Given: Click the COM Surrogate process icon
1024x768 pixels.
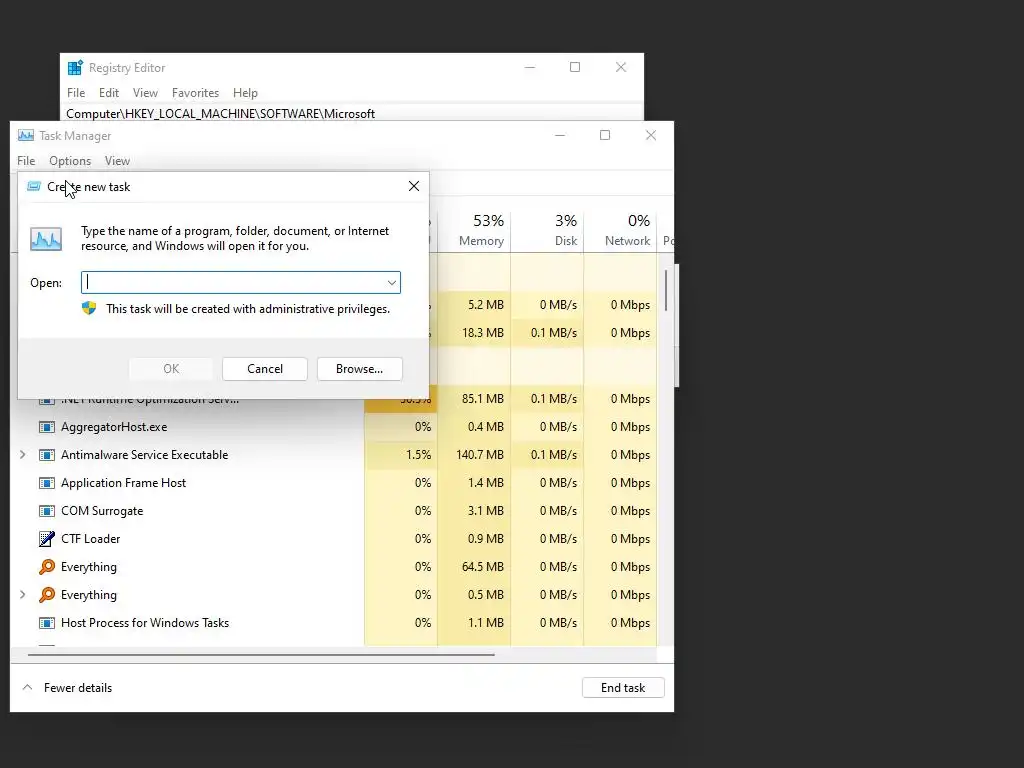Looking at the screenshot, I should point(46,511).
